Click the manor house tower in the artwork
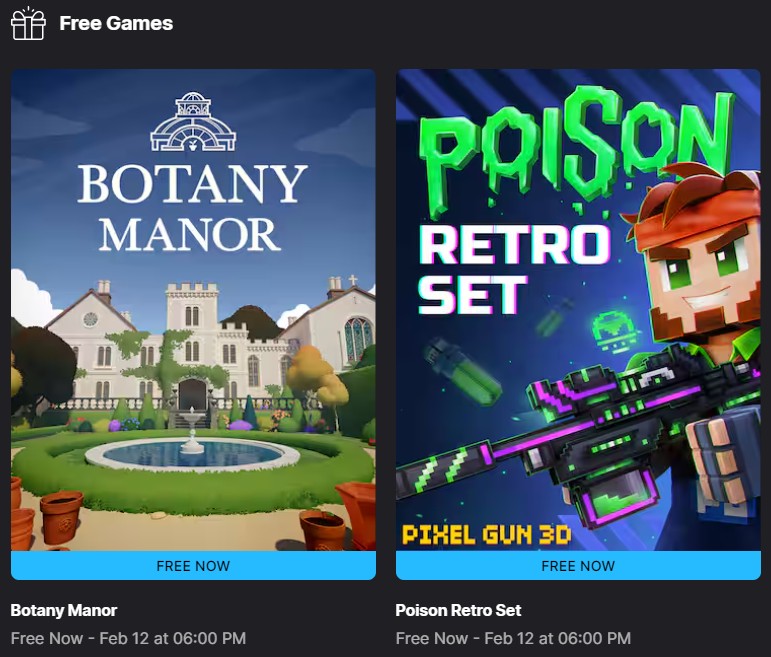 point(192,315)
